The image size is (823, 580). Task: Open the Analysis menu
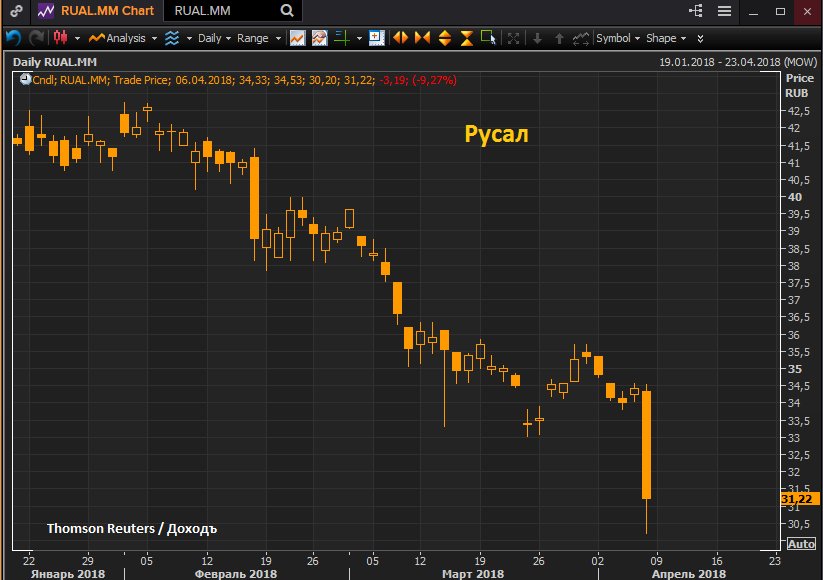coord(117,38)
